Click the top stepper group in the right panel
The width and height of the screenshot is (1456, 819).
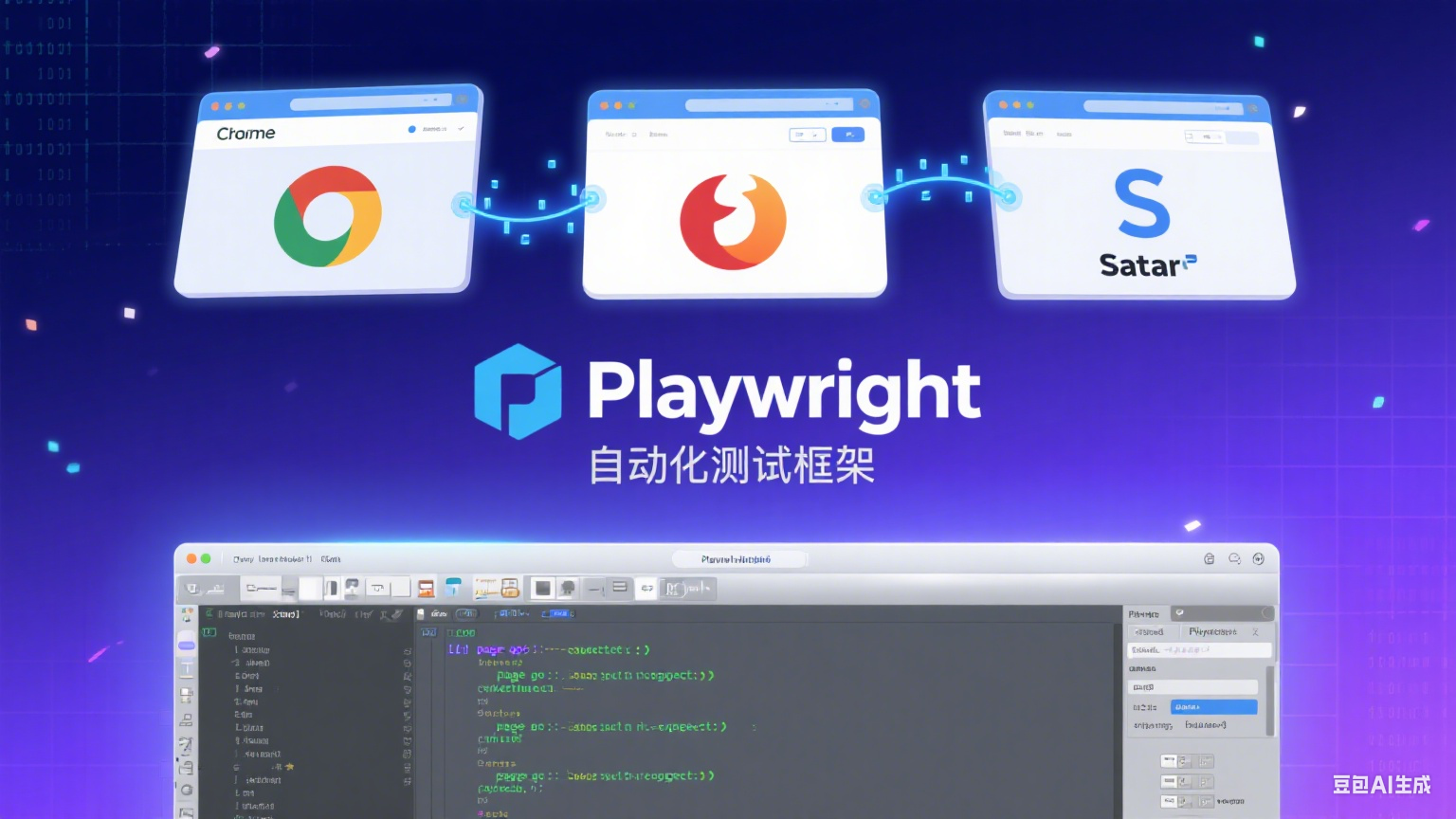1187,761
